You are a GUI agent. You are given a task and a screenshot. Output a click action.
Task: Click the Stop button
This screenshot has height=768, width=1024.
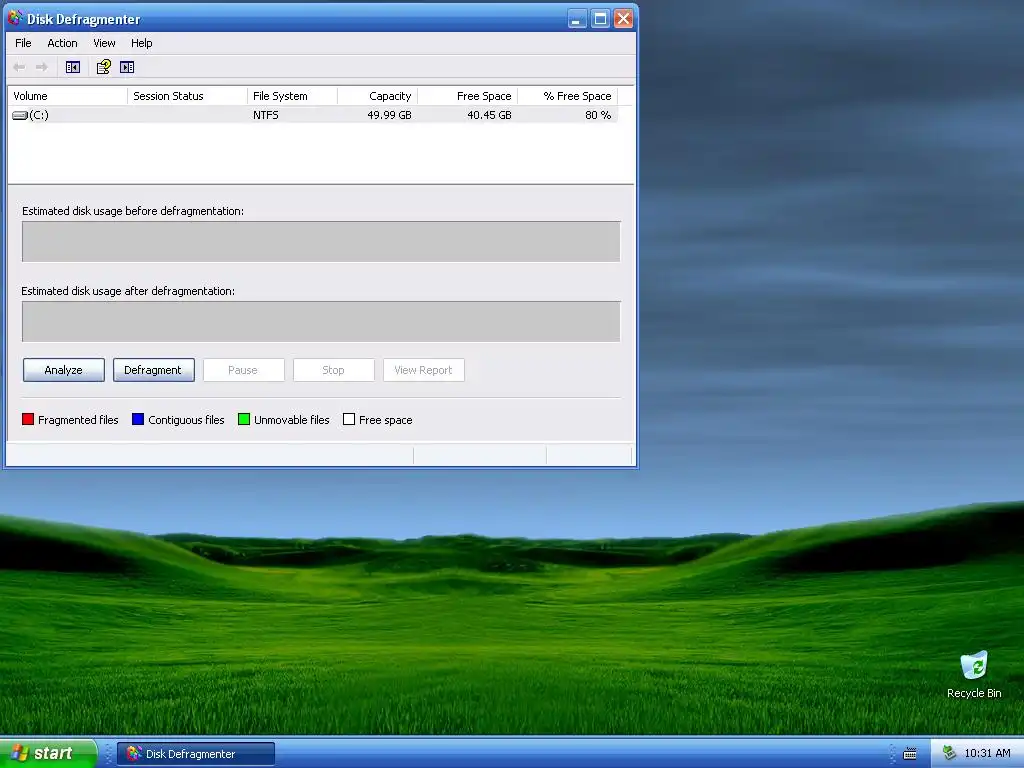pos(334,370)
